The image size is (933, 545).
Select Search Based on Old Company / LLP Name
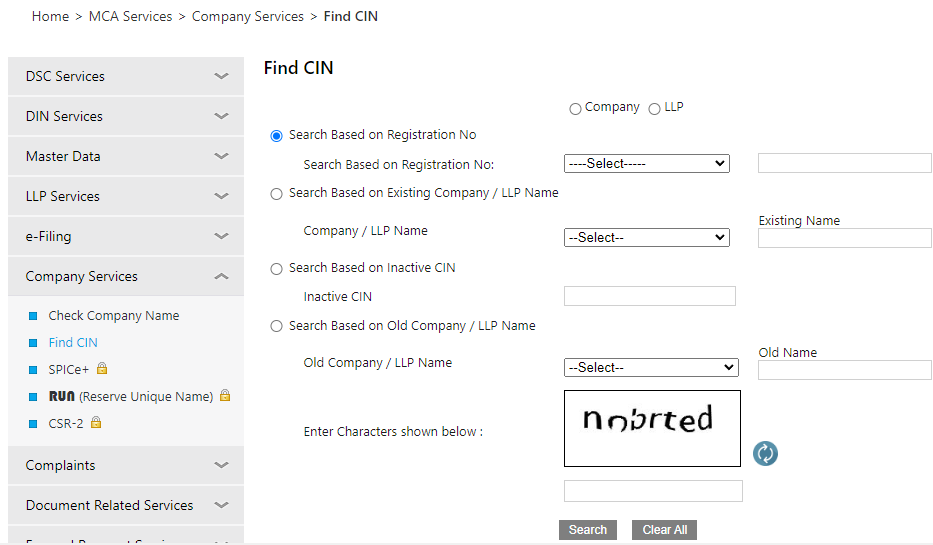pos(277,327)
